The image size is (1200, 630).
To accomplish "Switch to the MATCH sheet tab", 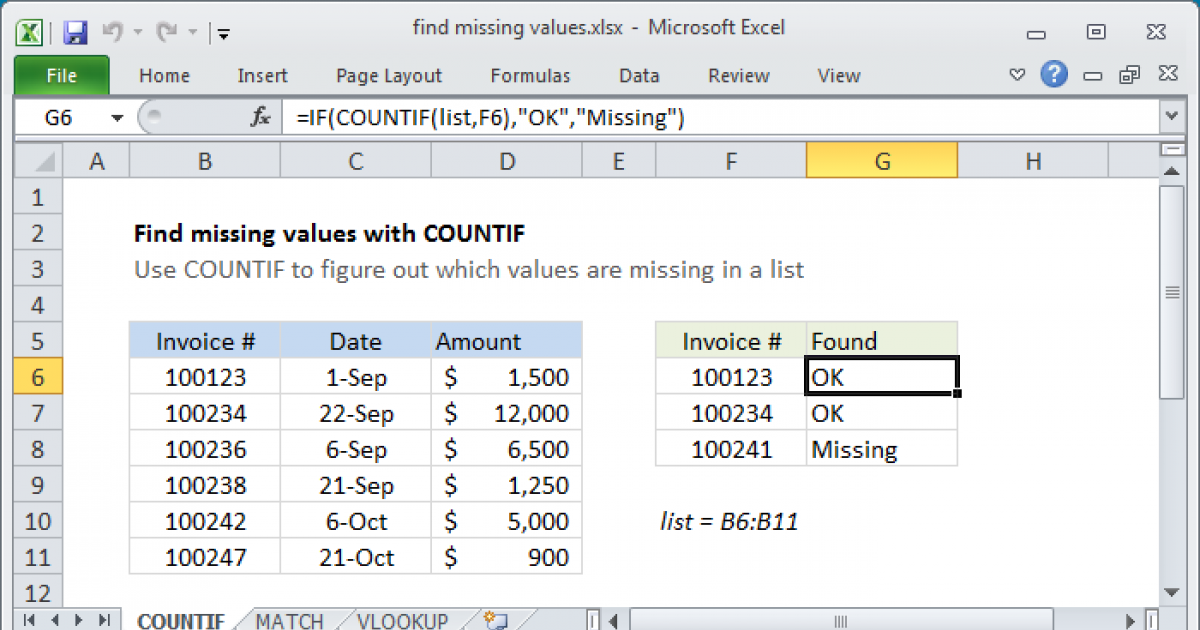I will click(x=289, y=620).
